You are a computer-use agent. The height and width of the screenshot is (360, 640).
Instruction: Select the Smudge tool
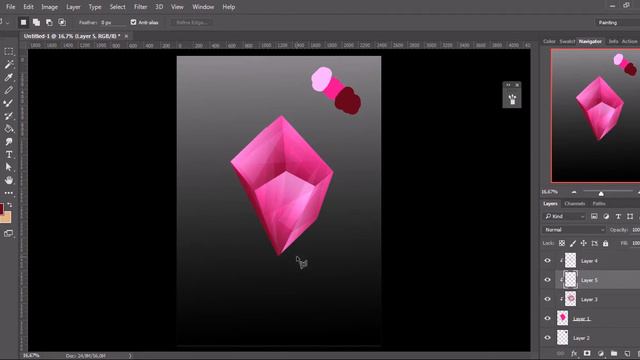pos(9,142)
